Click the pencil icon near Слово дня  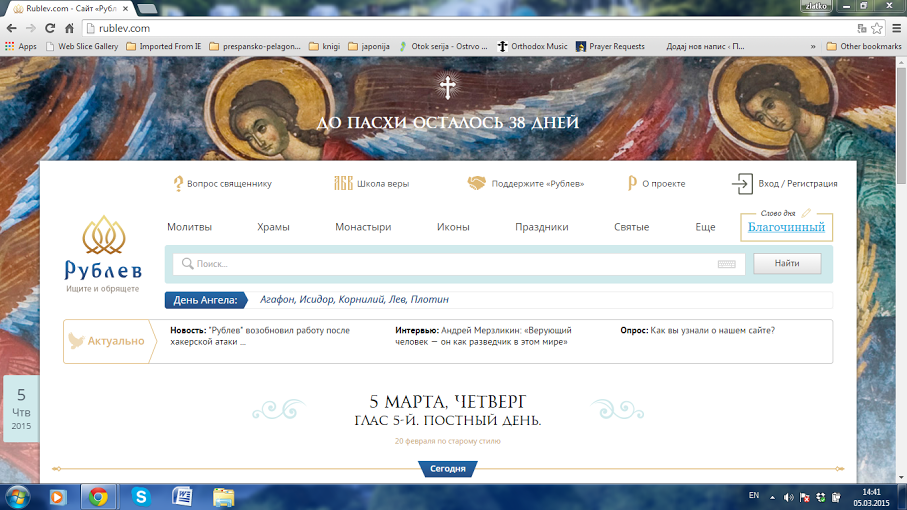point(806,213)
